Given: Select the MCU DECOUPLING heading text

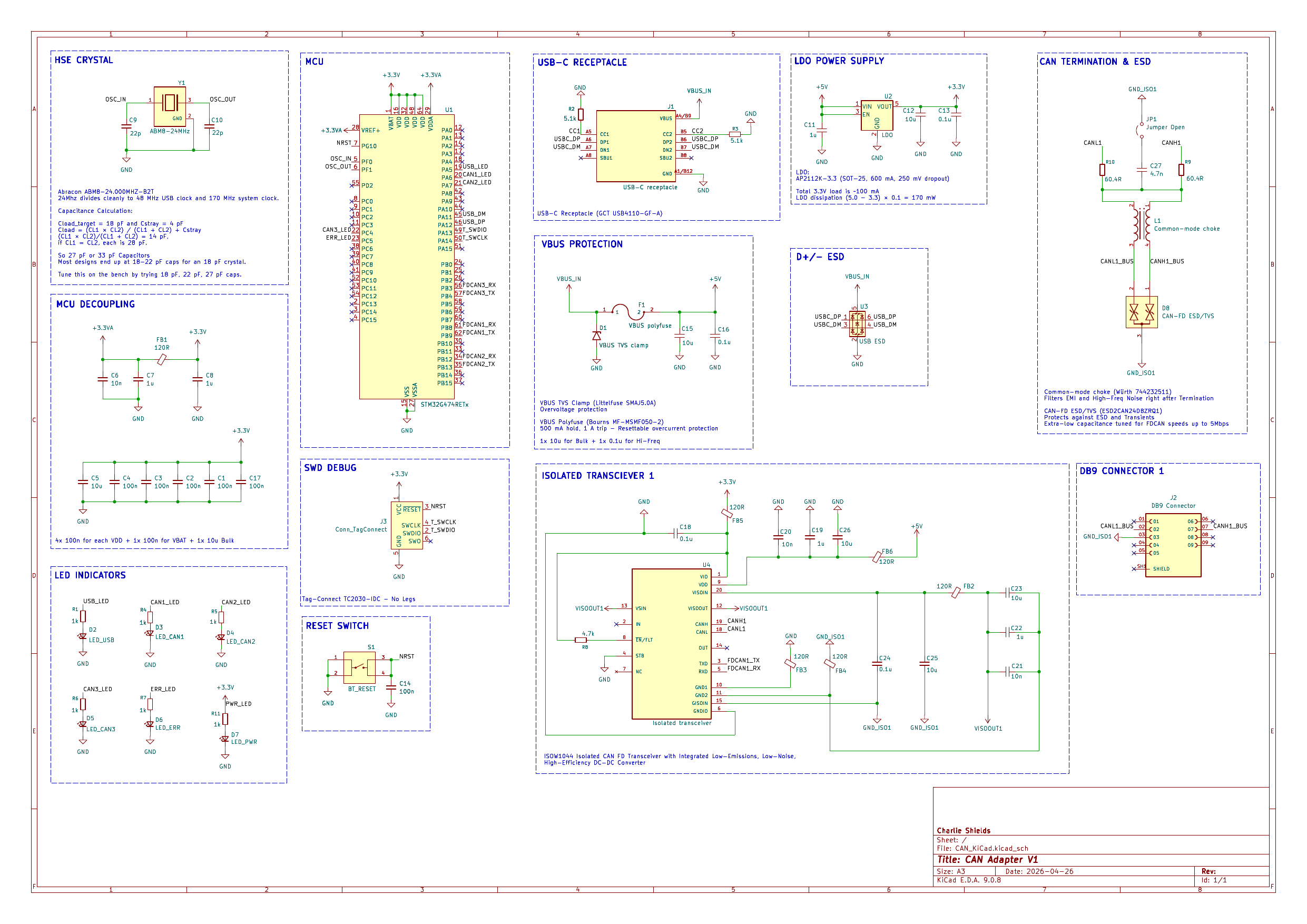Looking at the screenshot, I should 96,304.
